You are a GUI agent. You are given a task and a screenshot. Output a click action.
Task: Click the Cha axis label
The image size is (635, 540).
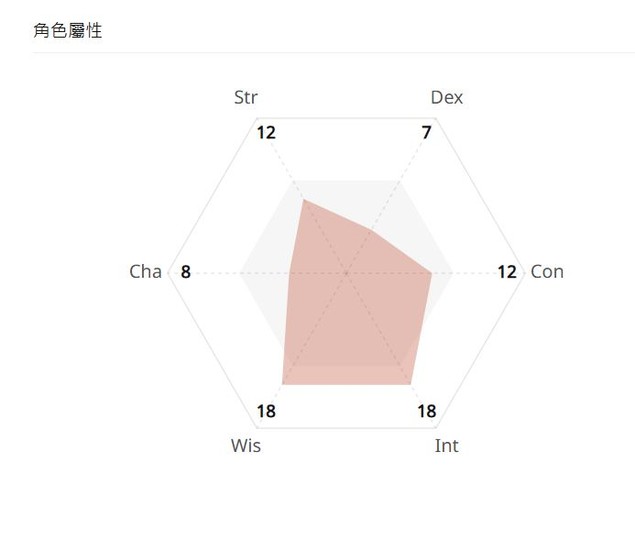pyautogui.click(x=145, y=272)
